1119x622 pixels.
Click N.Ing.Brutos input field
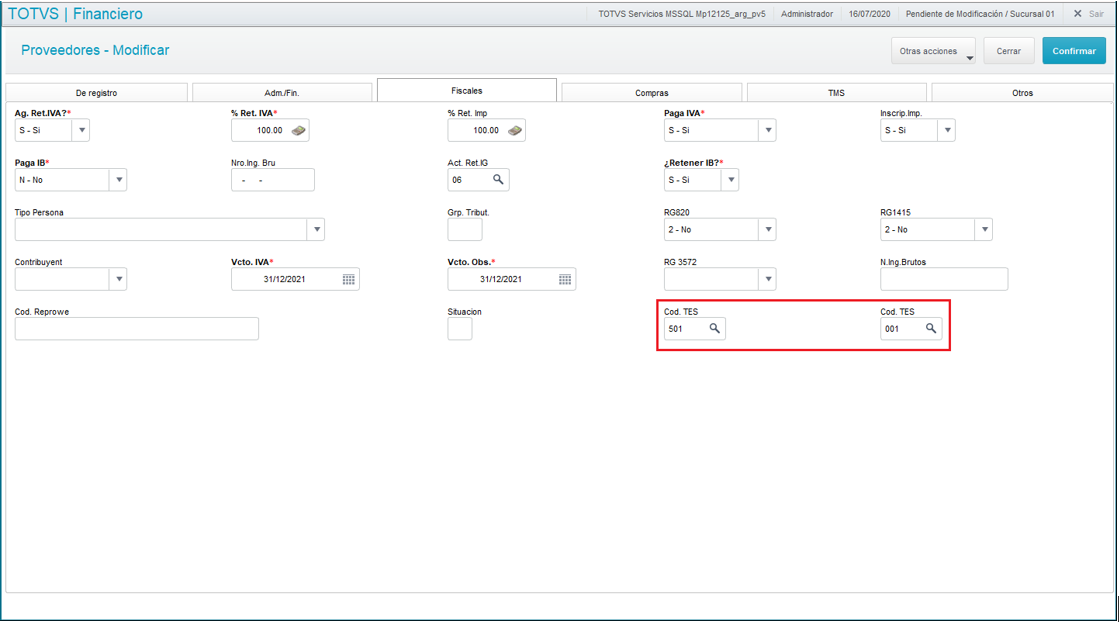pyautogui.click(x=943, y=280)
